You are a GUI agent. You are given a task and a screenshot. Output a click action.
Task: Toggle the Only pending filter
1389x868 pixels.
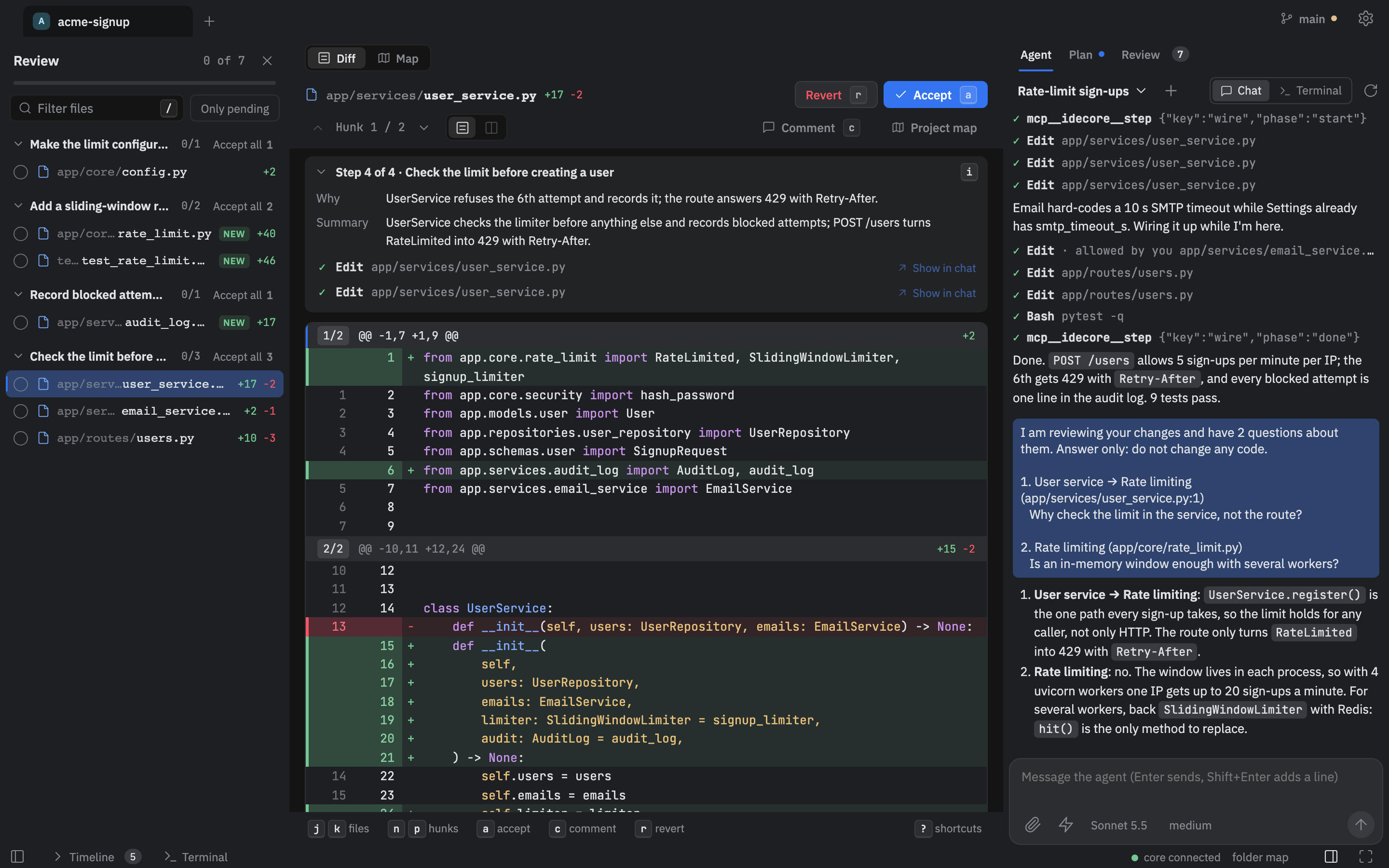tap(235, 108)
